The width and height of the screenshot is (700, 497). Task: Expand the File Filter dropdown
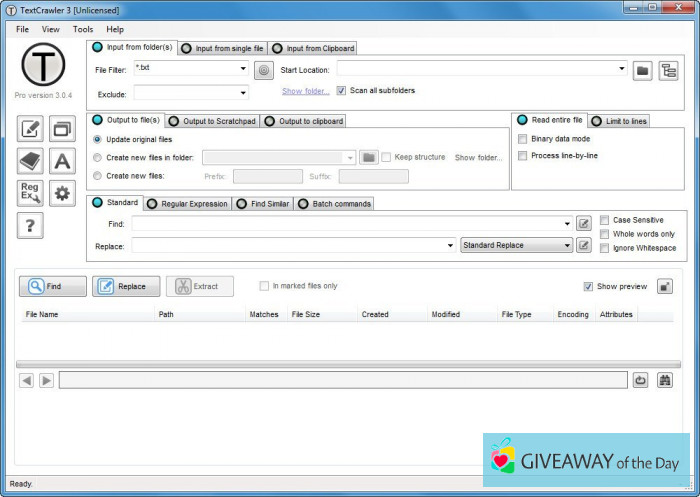click(x=243, y=69)
